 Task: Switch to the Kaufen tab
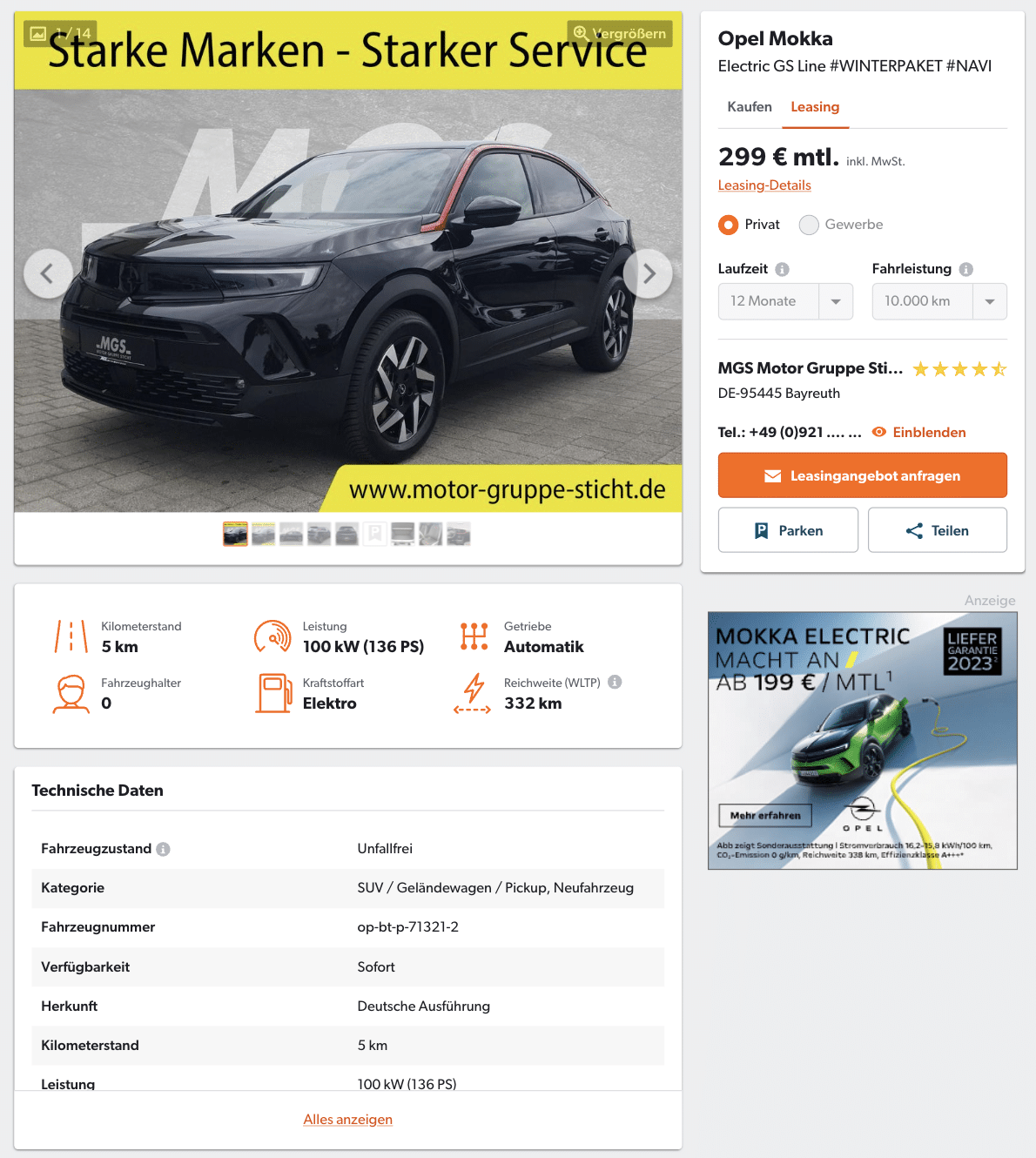pos(750,107)
